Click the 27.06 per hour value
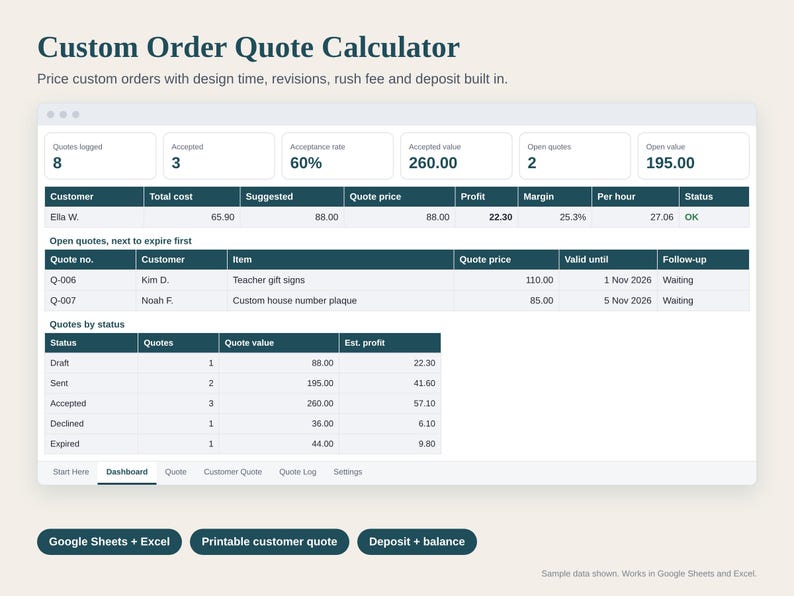Image resolution: width=794 pixels, height=596 pixels. point(636,217)
